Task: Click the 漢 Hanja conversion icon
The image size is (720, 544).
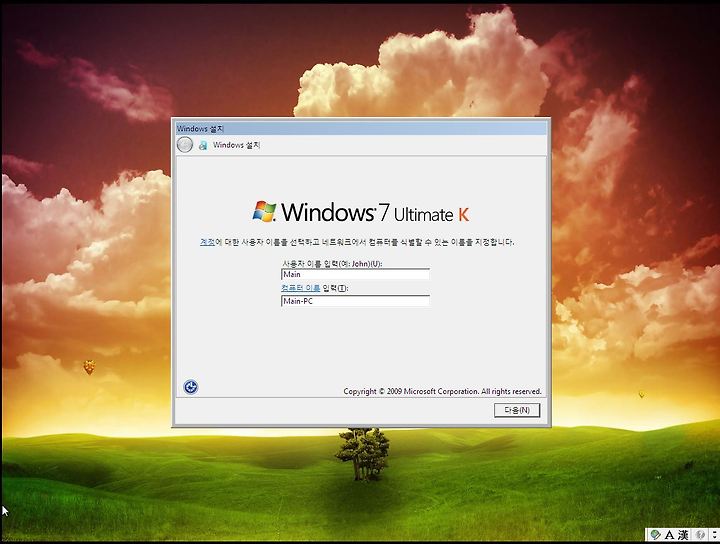Action: tap(683, 535)
